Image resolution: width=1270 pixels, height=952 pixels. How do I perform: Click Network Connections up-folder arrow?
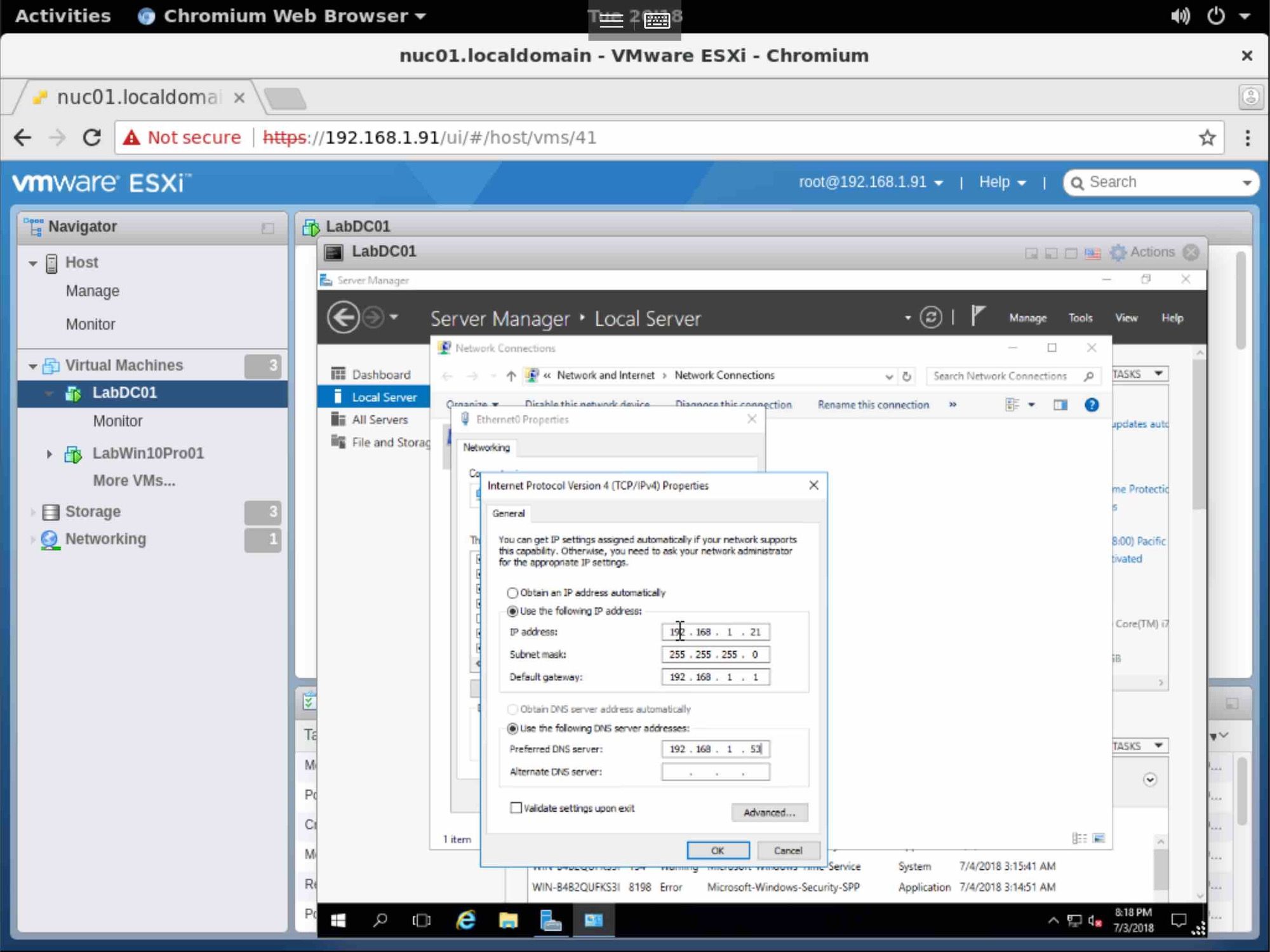click(511, 376)
